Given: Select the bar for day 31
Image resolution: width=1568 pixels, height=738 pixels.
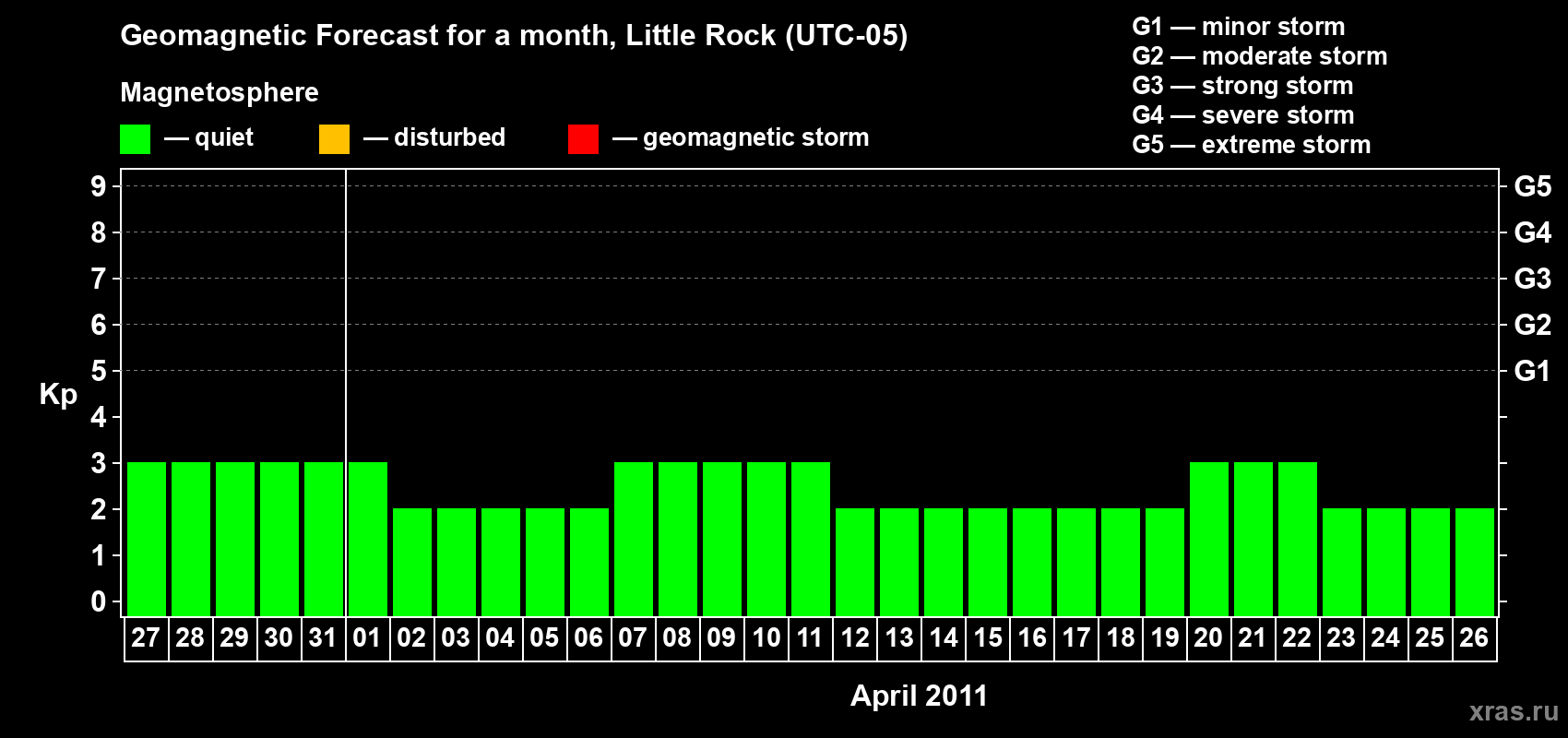Looking at the screenshot, I should 324,539.
